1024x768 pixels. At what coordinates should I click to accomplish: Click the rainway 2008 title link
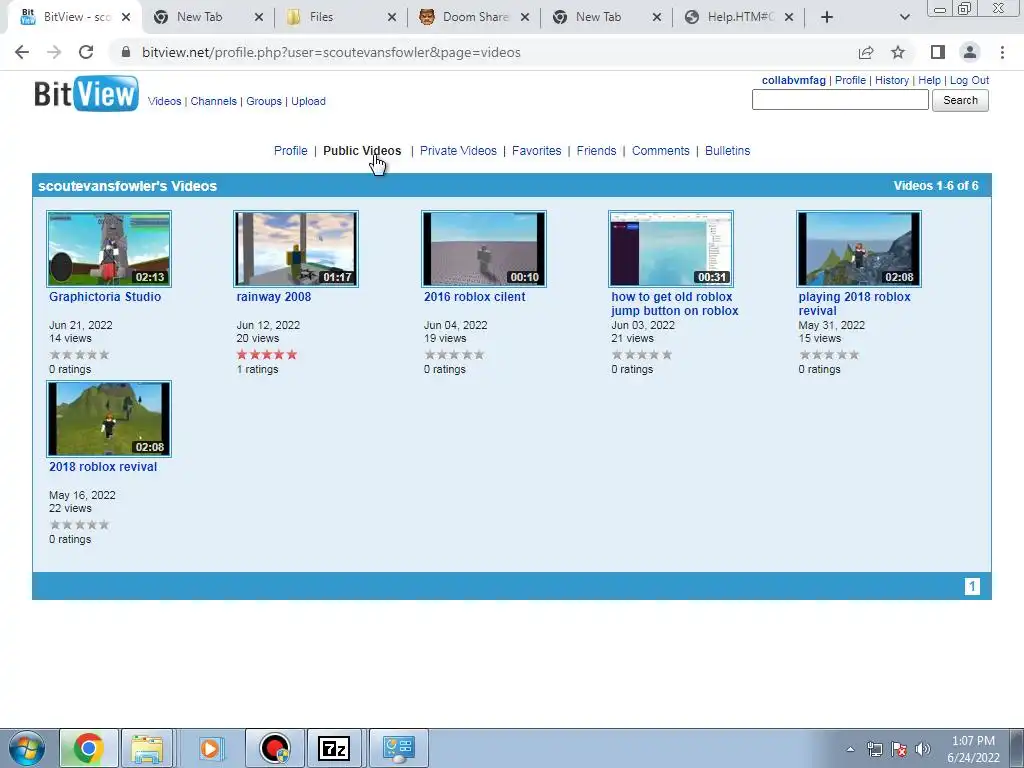274,296
